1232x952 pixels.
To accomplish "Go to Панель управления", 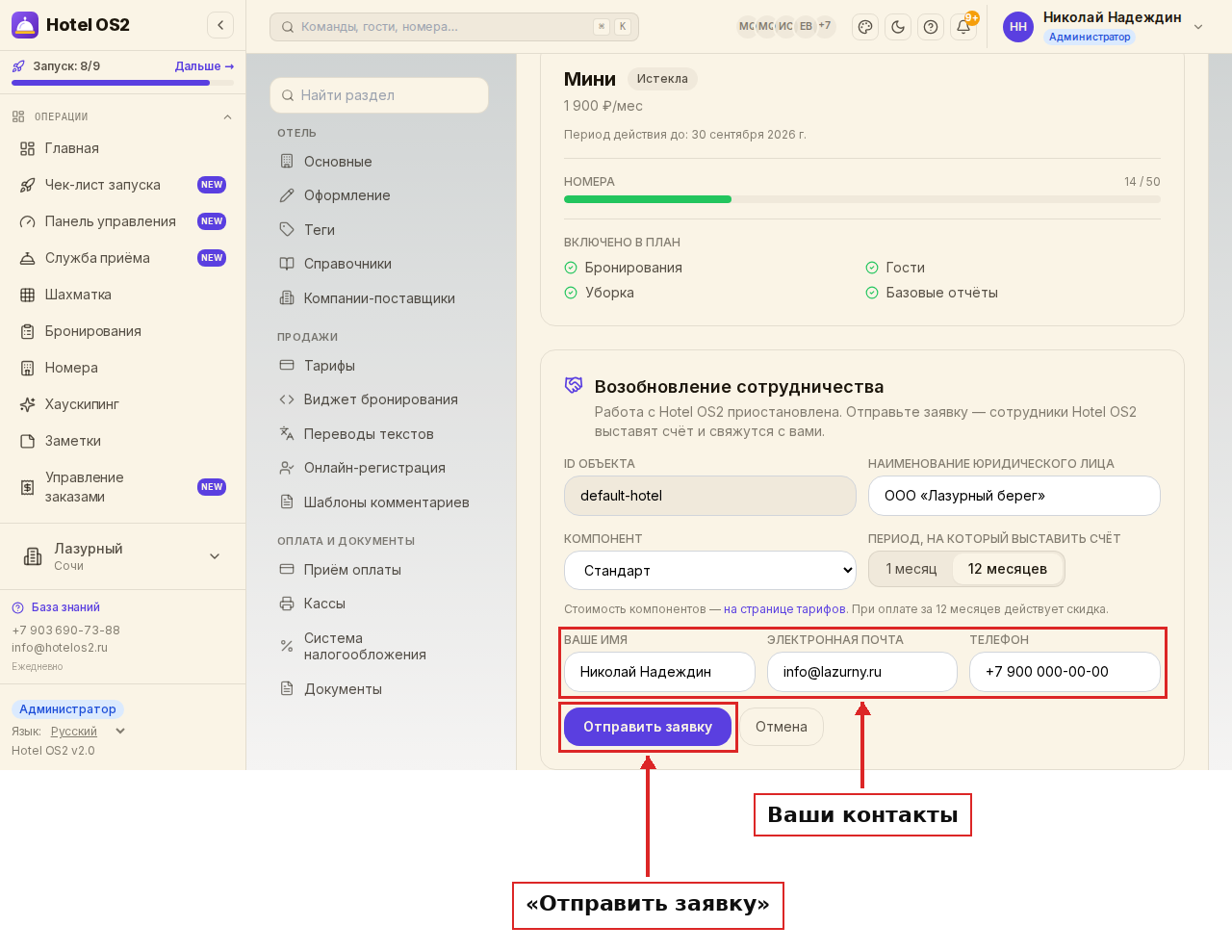I will pyautogui.click(x=122, y=221).
